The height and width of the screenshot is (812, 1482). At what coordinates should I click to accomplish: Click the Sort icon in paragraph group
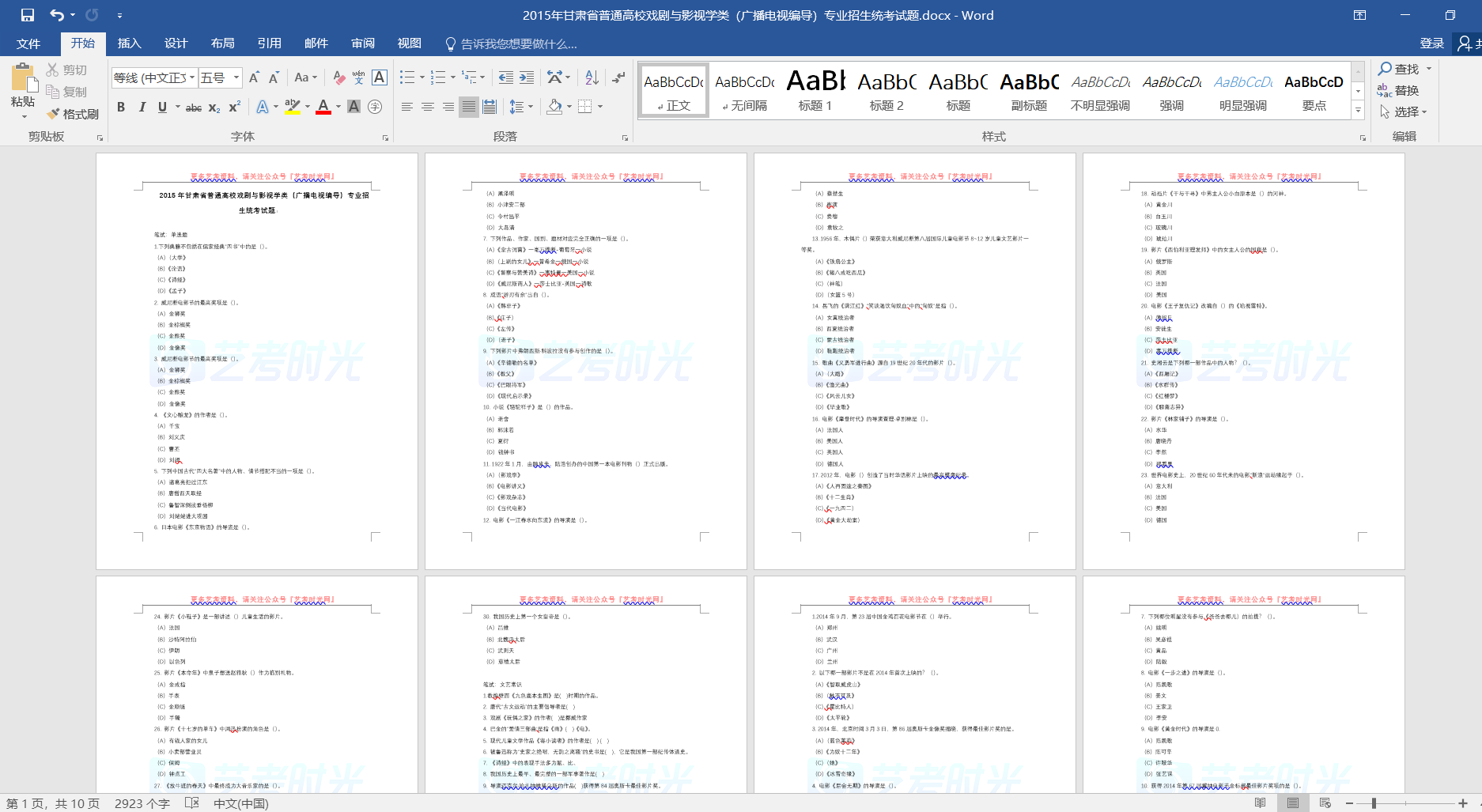point(592,77)
